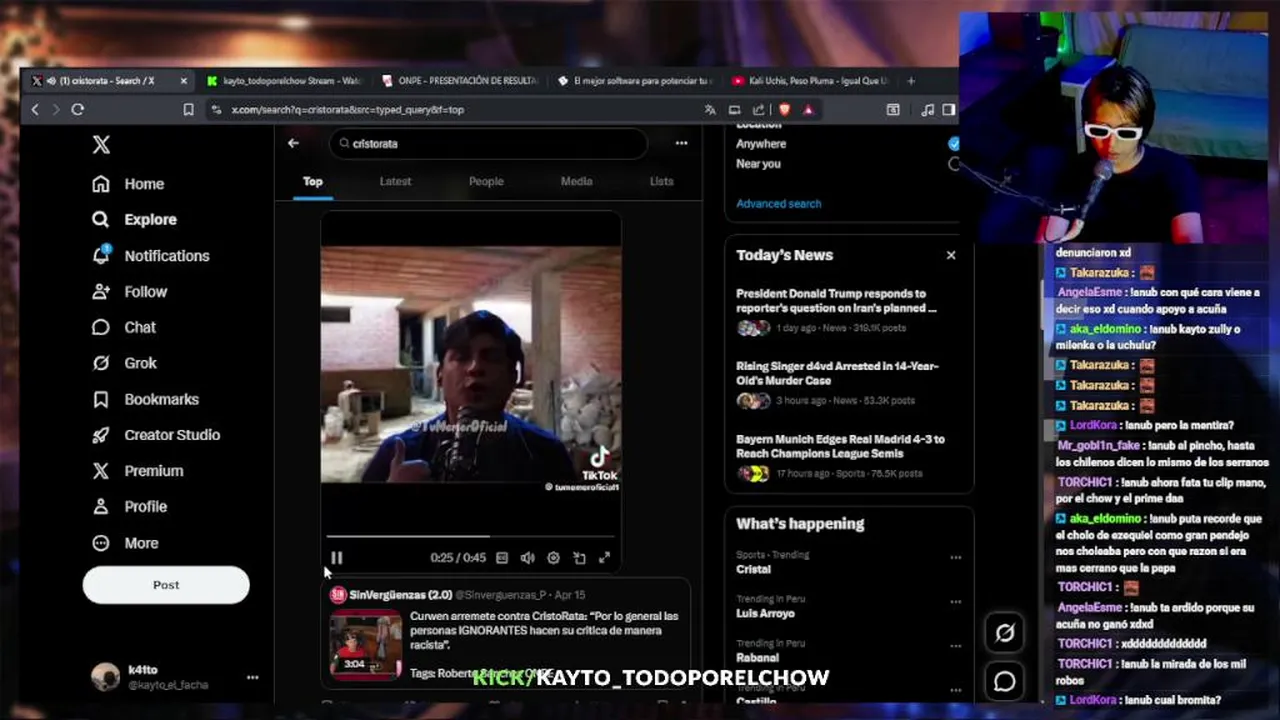Open the Brave Shields lion icon
This screenshot has width=1280, height=720.
click(x=784, y=110)
